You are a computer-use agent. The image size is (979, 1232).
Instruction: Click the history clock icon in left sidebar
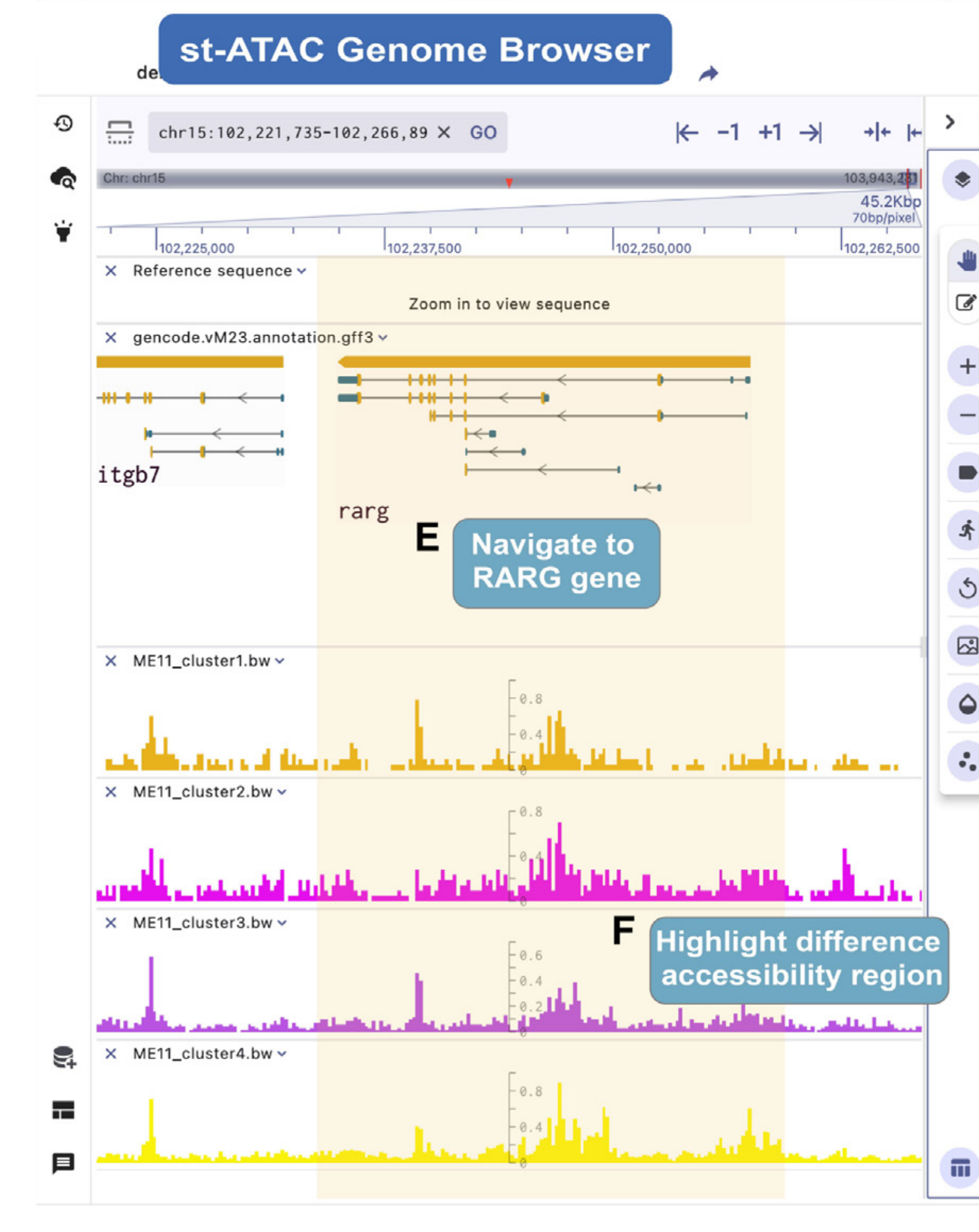pos(64,123)
